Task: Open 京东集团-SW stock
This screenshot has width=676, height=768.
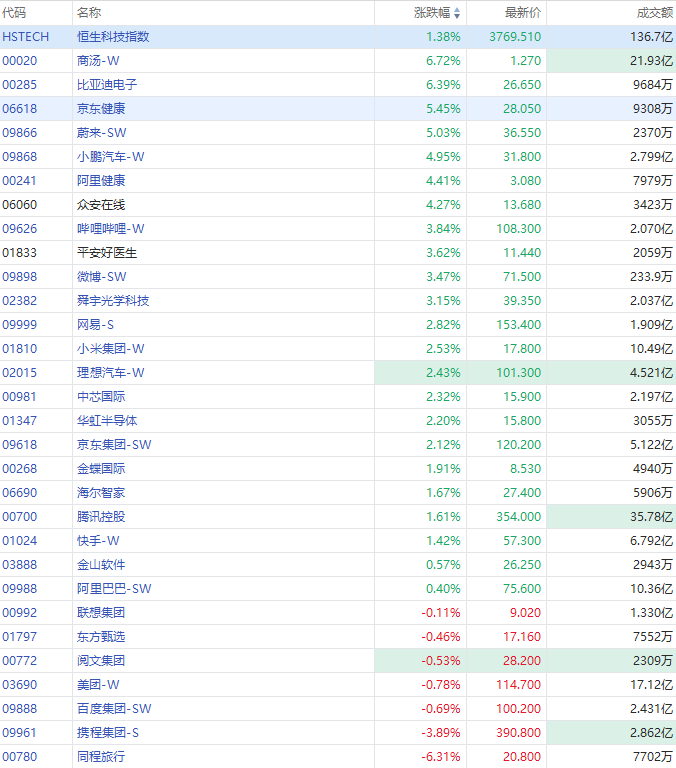Action: (x=114, y=445)
